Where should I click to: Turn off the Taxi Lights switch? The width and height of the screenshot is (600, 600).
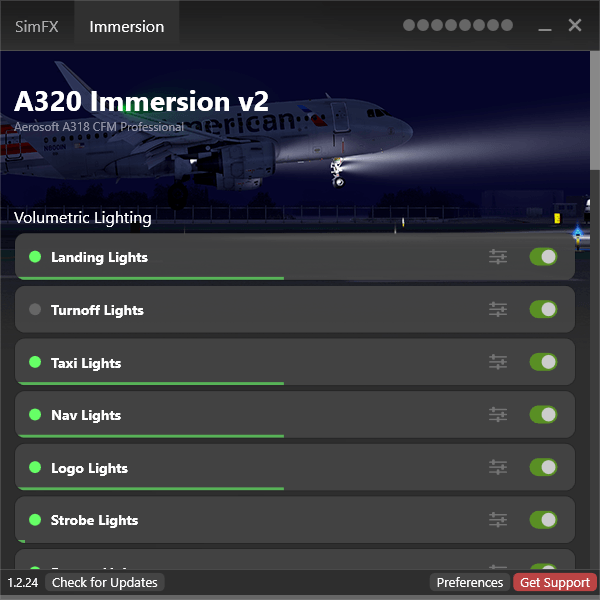[x=543, y=362]
